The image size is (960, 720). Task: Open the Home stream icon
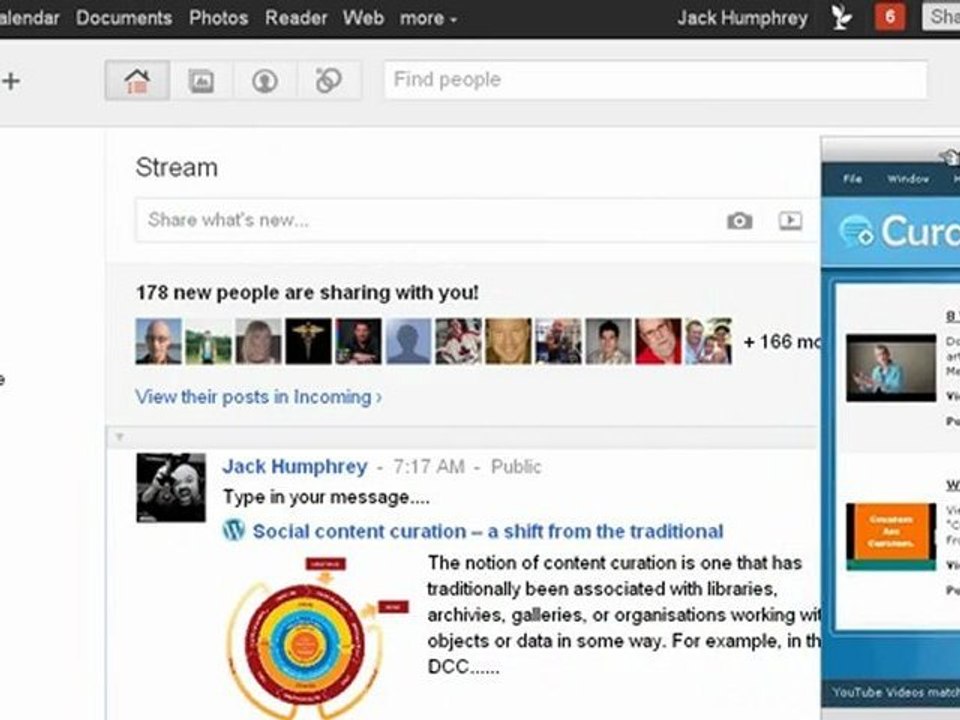pos(137,80)
